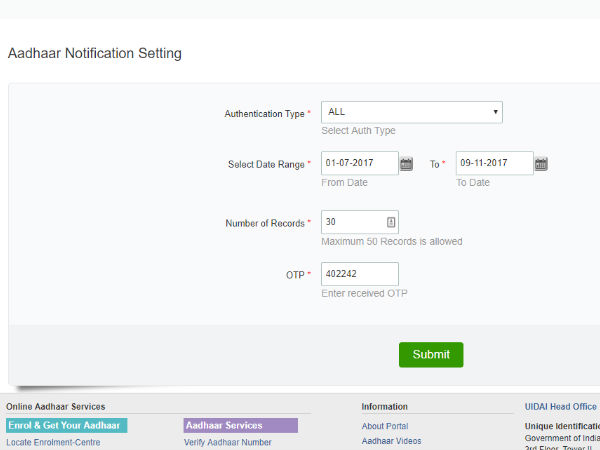
Task: Click the Number of Records label
Action: [x=265, y=223]
